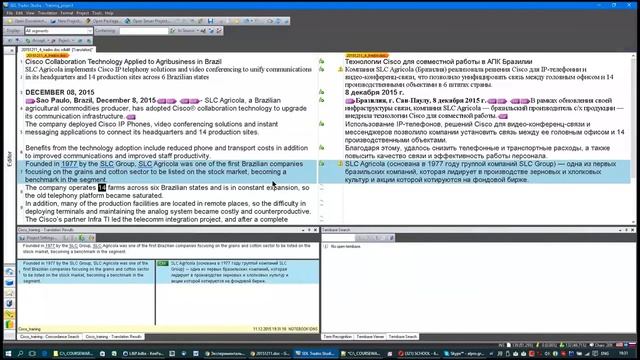The height and width of the screenshot is (360, 640).
Task: Click the Project Settings button in Translation Results
Action: click(38, 238)
